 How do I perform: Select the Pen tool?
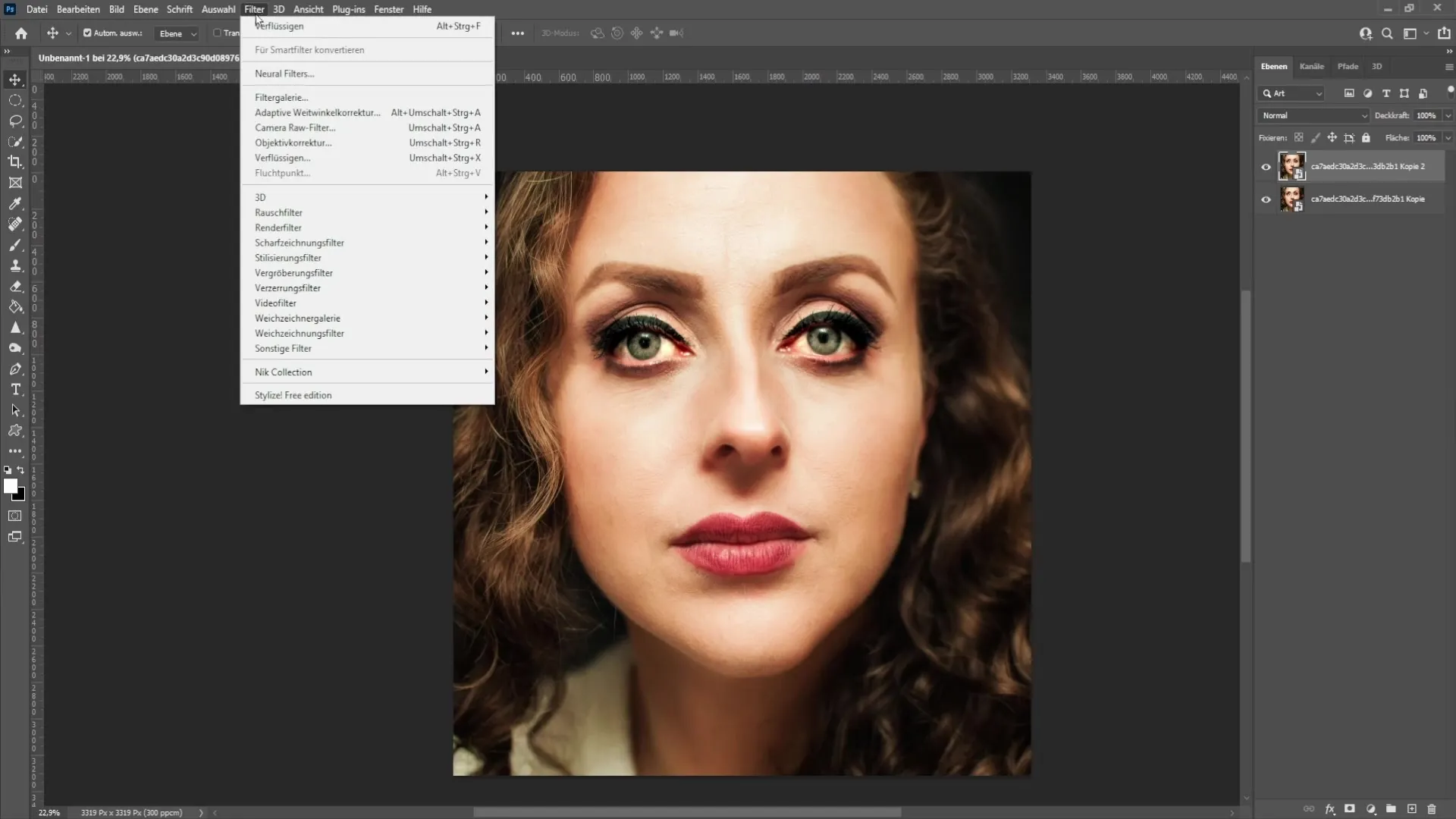click(15, 369)
